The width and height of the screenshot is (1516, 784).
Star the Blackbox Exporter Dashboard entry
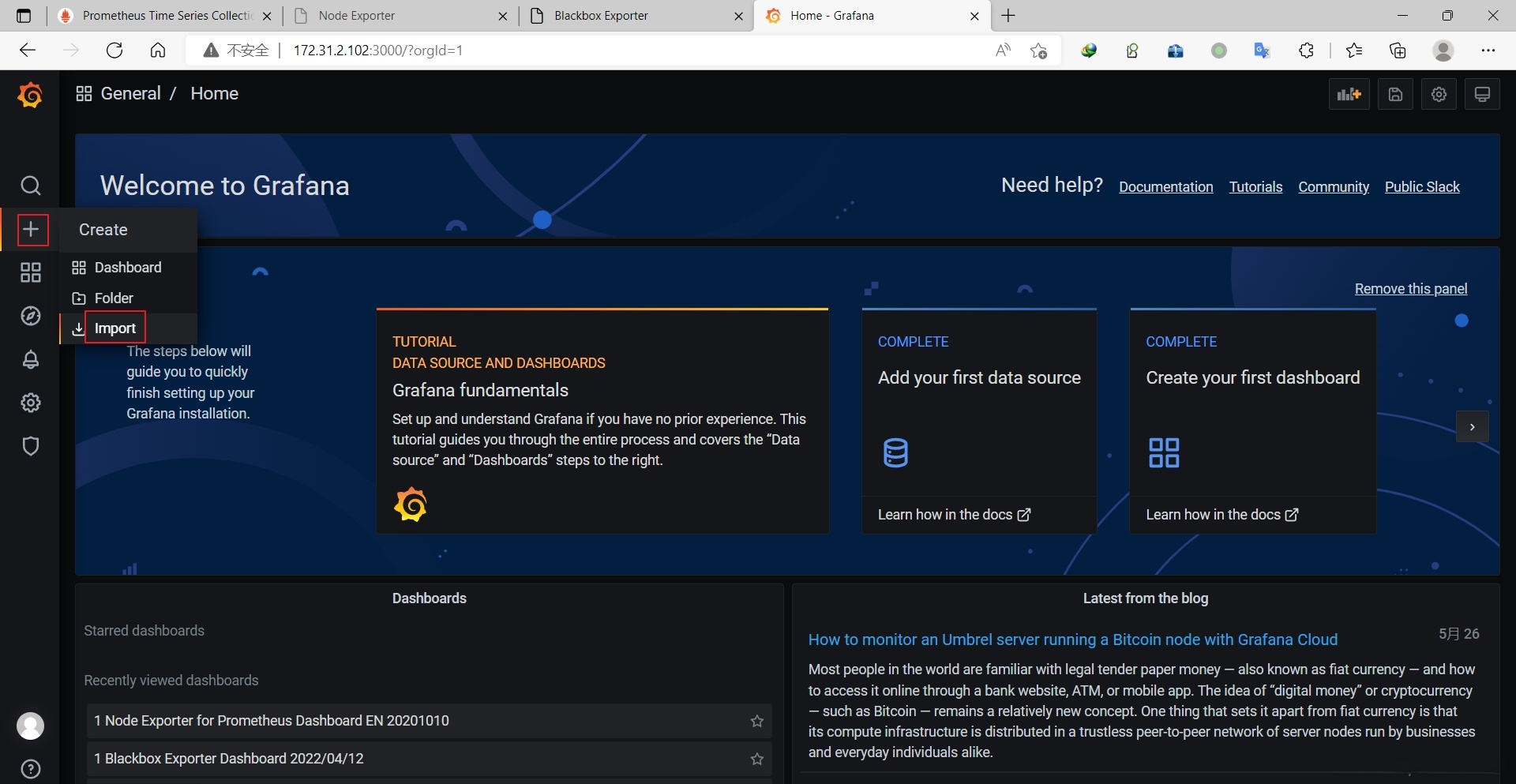click(757, 759)
